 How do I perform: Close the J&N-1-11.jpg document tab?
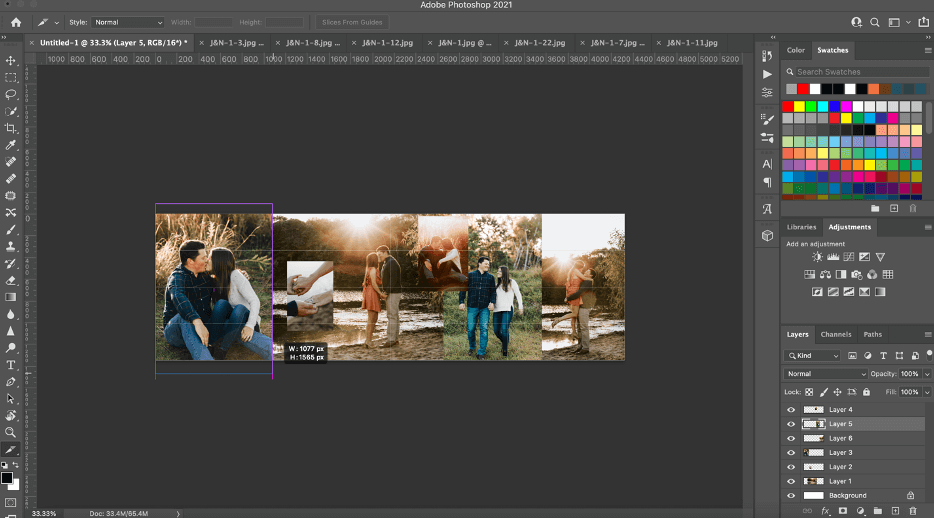click(658, 43)
